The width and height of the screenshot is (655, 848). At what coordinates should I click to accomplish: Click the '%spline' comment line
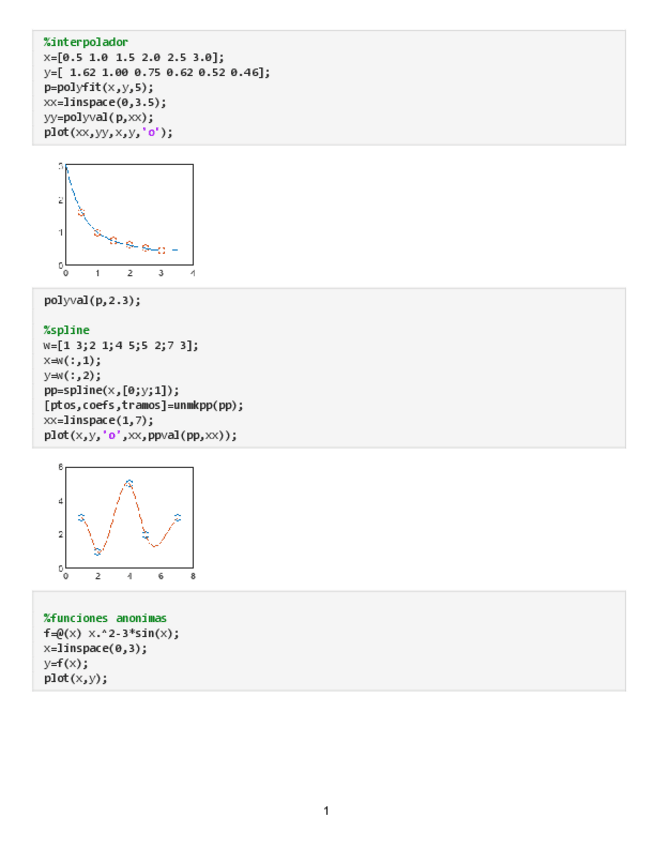66,330
